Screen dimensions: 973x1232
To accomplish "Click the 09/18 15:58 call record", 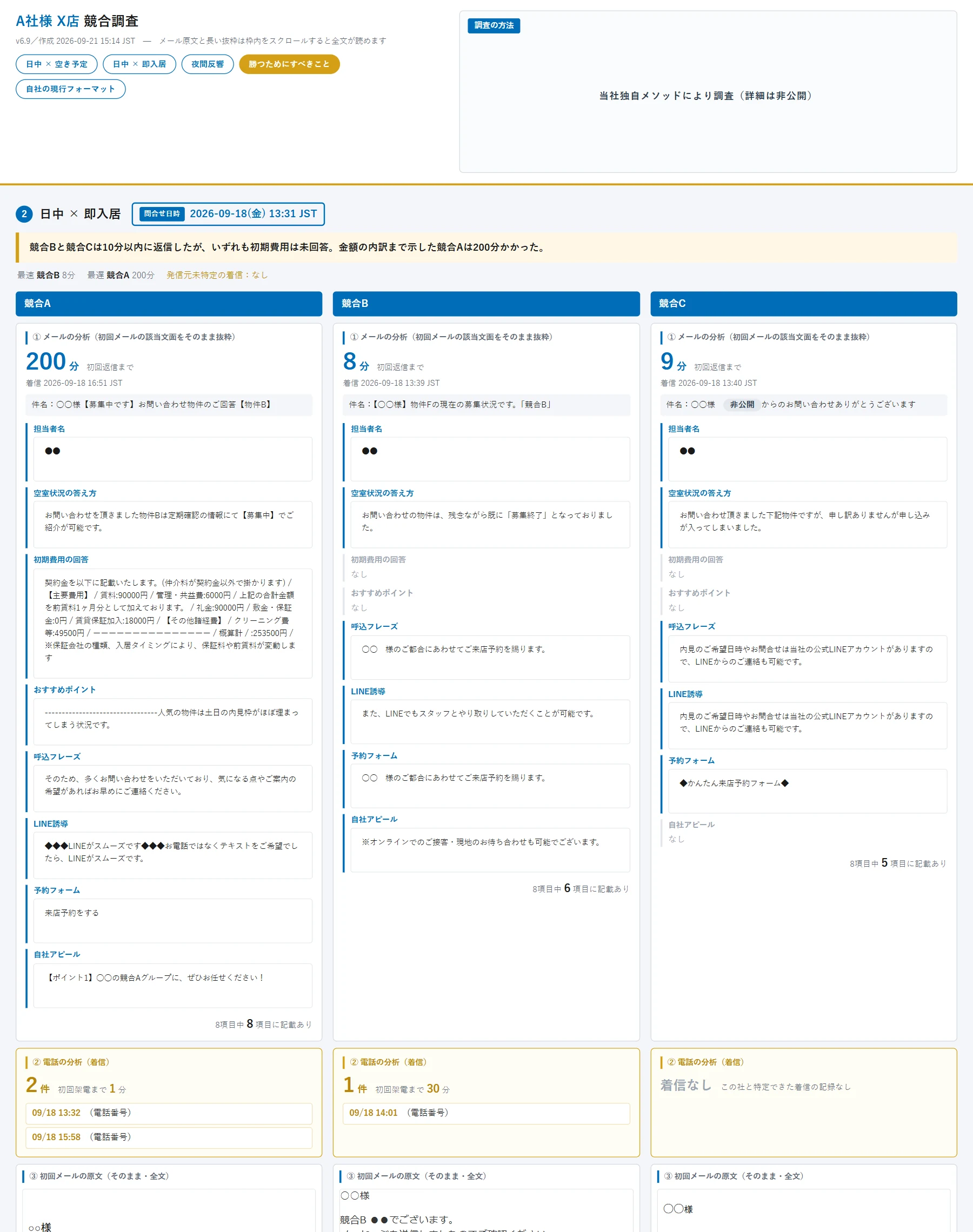I will pos(169,1137).
